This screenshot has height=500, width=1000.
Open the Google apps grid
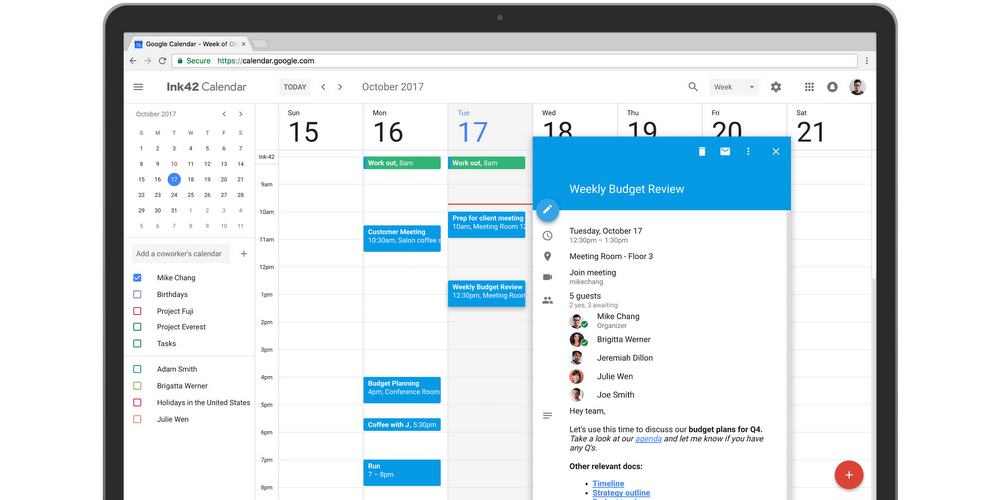(x=809, y=87)
